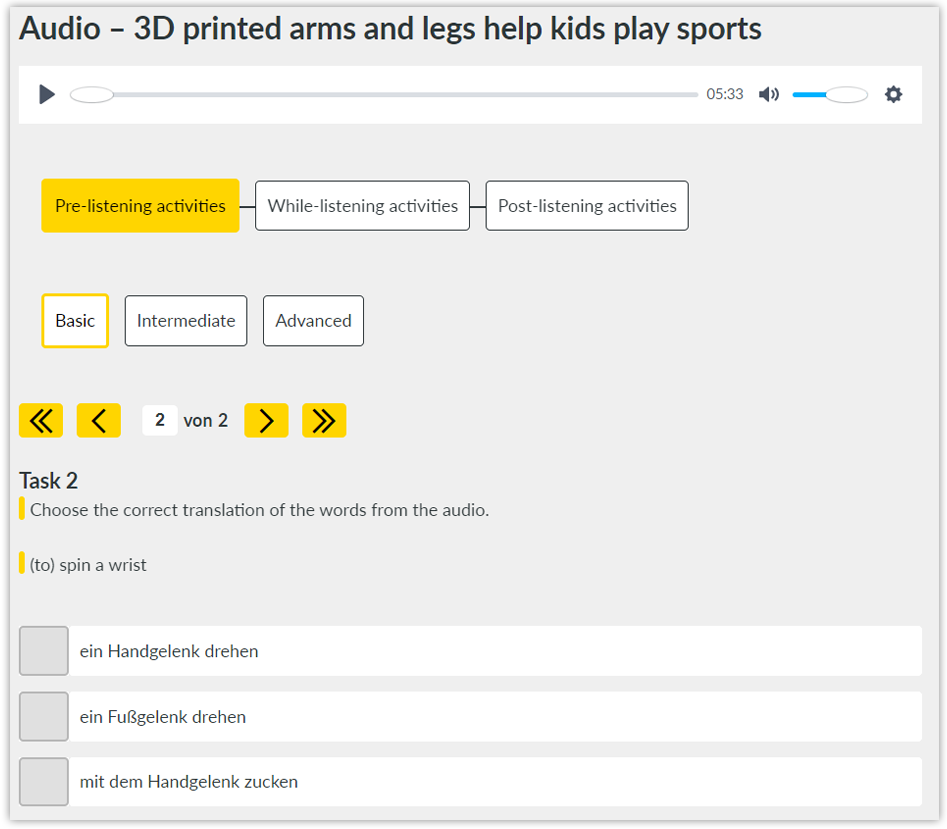Jump to the last task page
The image size is (947, 829).
tap(324, 420)
